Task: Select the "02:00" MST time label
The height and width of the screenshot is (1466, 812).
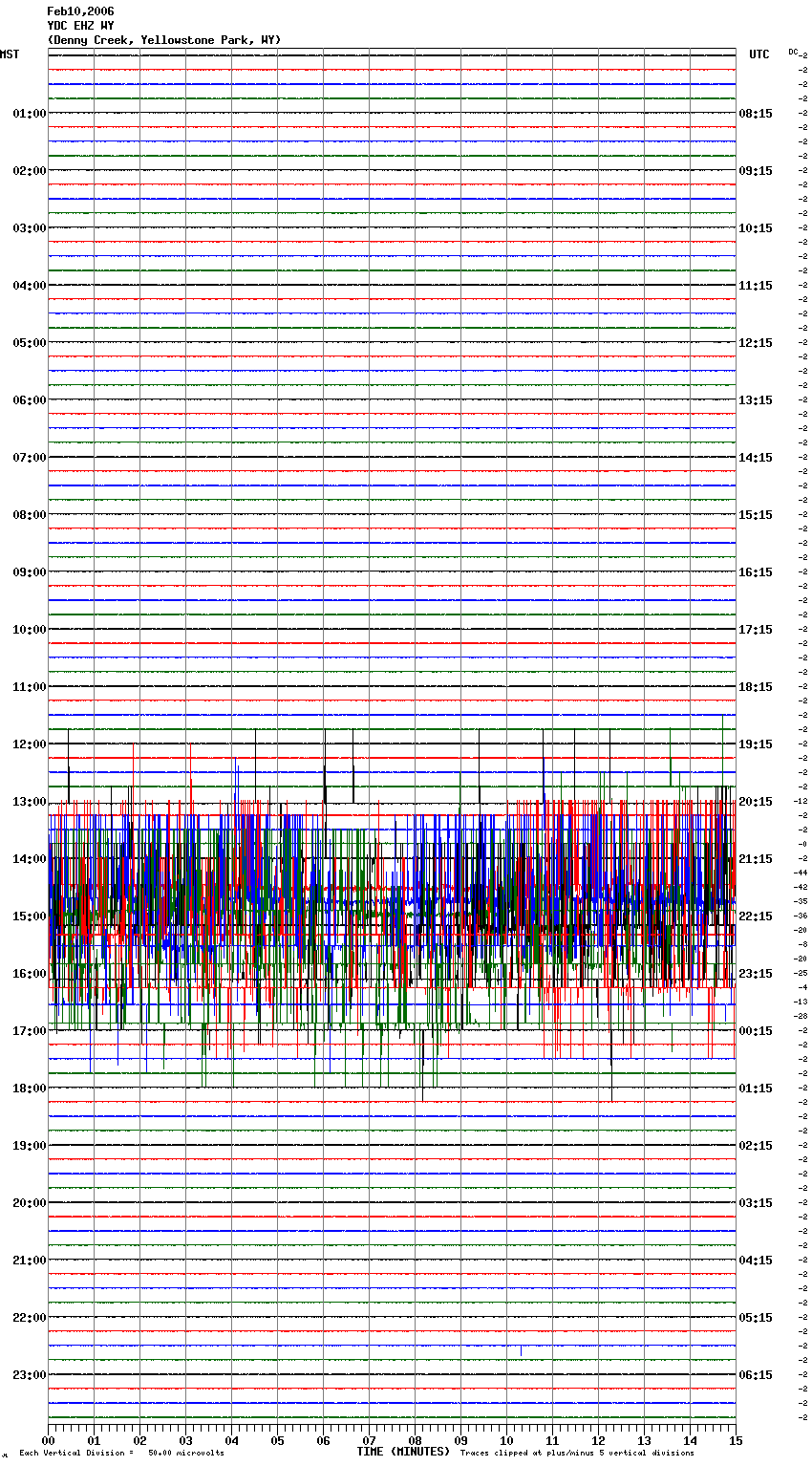Action: click(x=30, y=171)
